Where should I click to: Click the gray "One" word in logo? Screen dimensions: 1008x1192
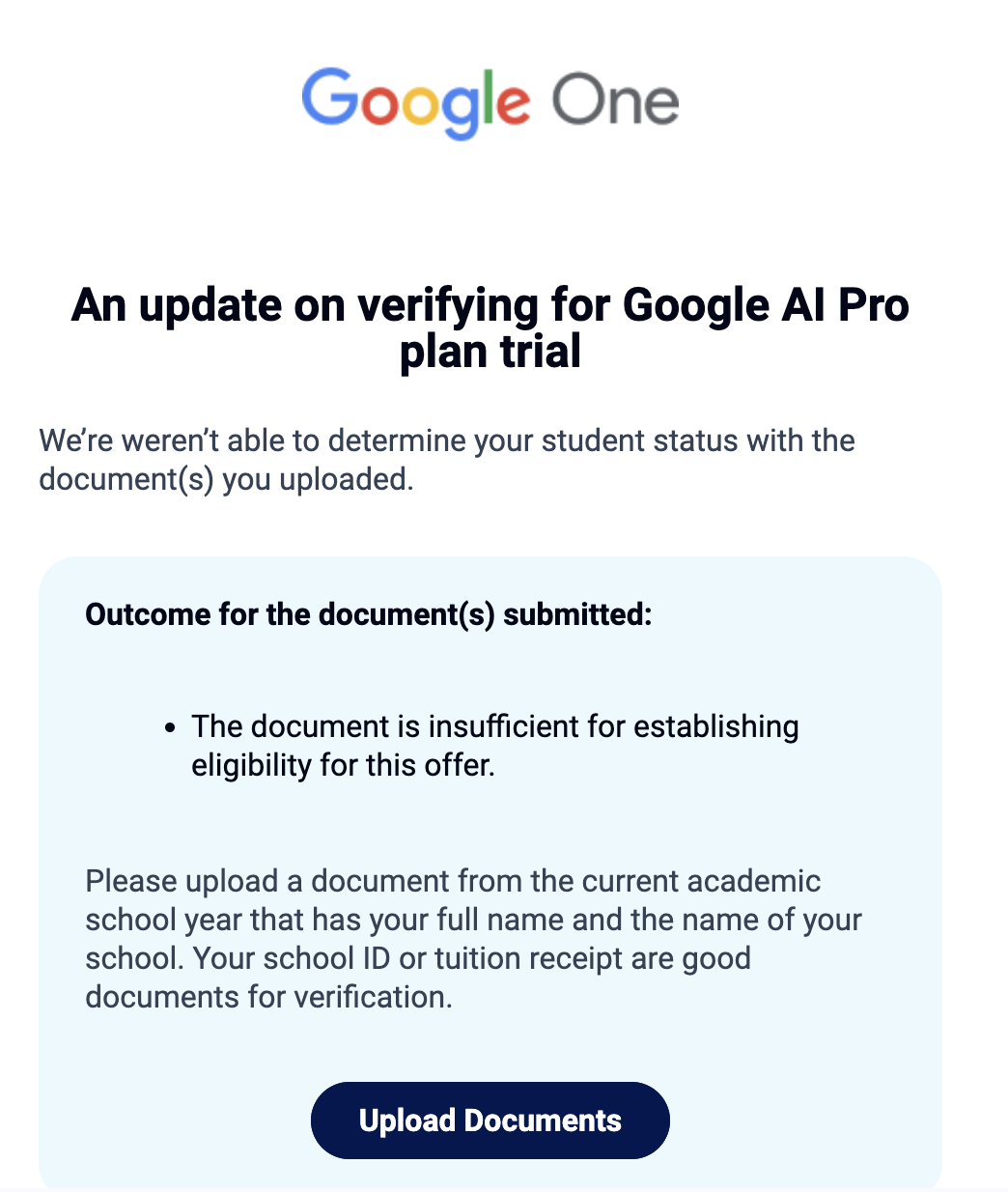[616, 102]
